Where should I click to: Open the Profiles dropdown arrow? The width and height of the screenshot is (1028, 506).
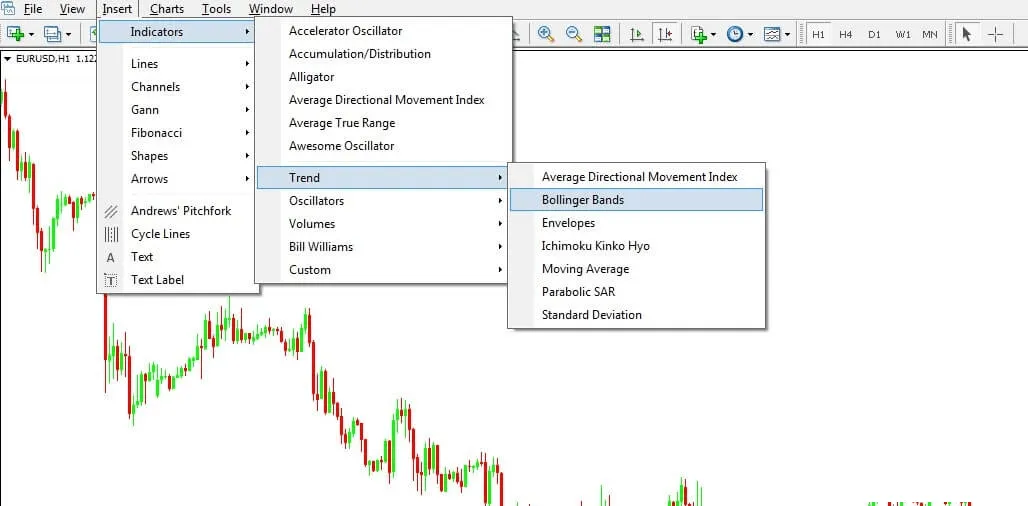[68, 34]
